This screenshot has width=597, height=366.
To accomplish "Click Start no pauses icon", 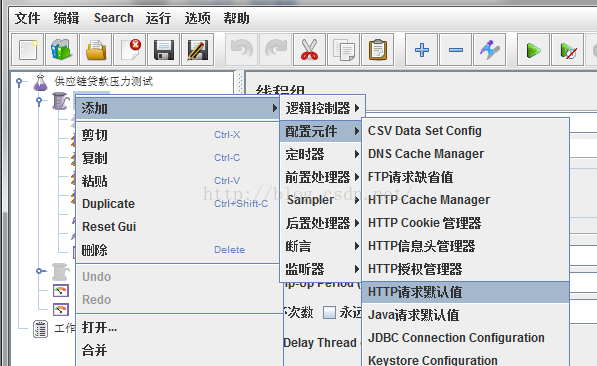I will pyautogui.click(x=568, y=50).
